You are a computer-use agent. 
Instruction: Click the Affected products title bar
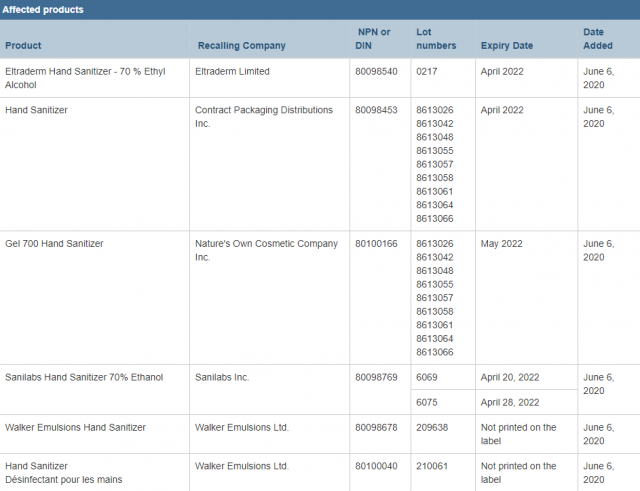320,9
